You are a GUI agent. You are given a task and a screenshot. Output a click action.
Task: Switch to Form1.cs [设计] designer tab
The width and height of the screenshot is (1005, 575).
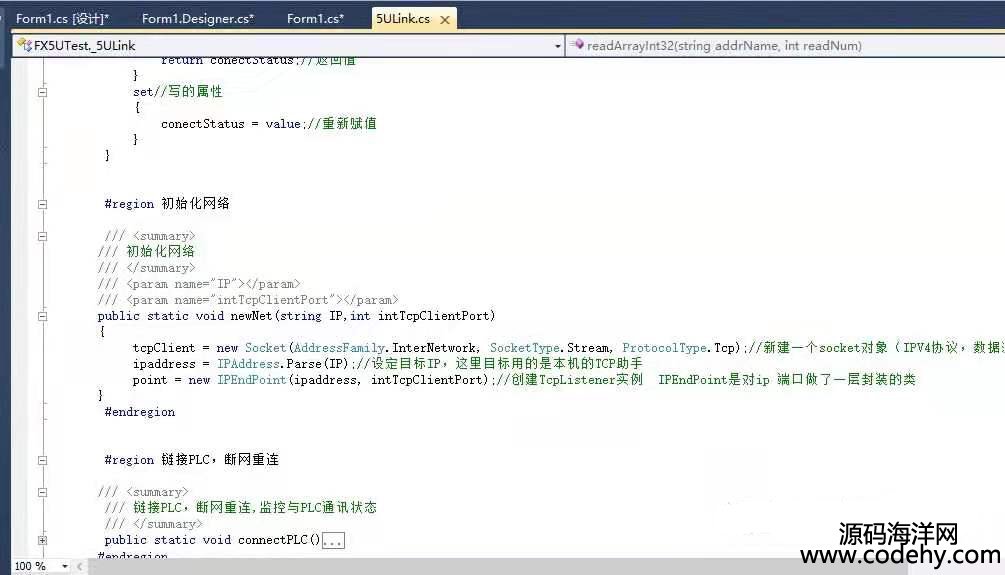pyautogui.click(x=62, y=18)
